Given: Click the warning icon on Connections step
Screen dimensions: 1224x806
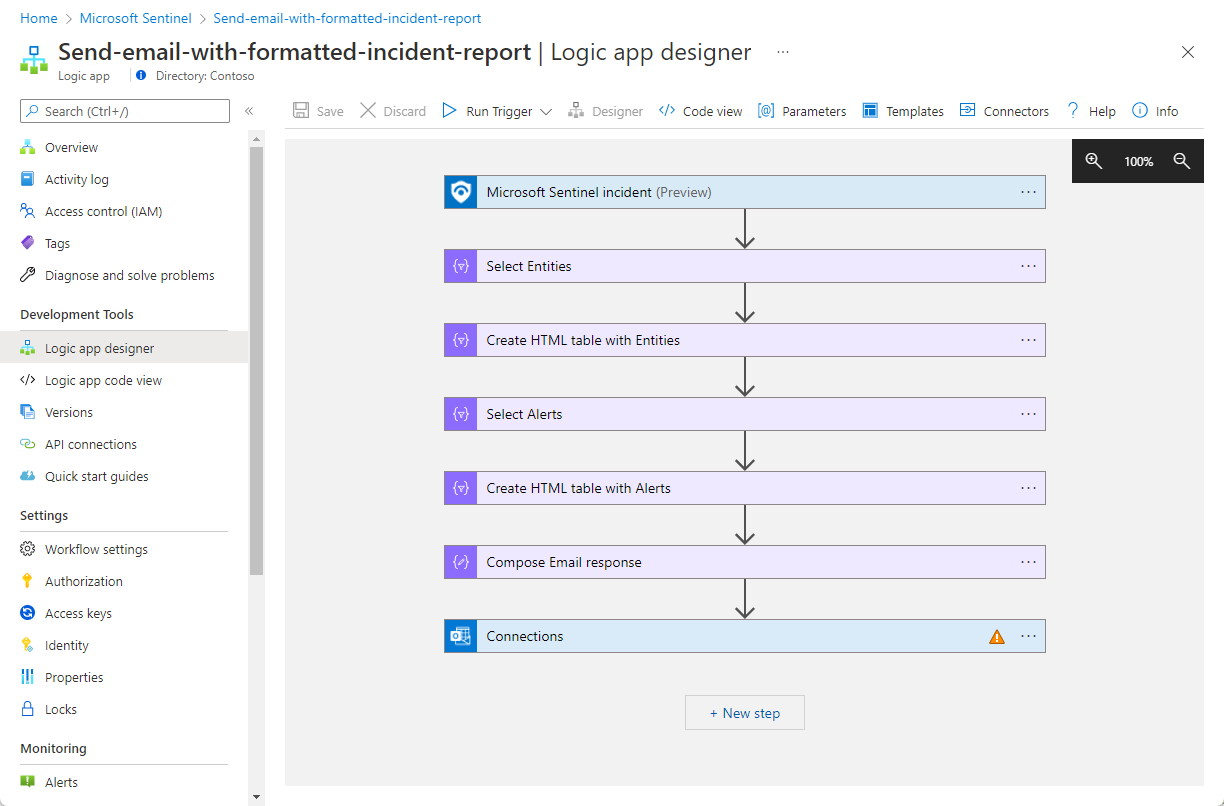Looking at the screenshot, I should (x=996, y=637).
